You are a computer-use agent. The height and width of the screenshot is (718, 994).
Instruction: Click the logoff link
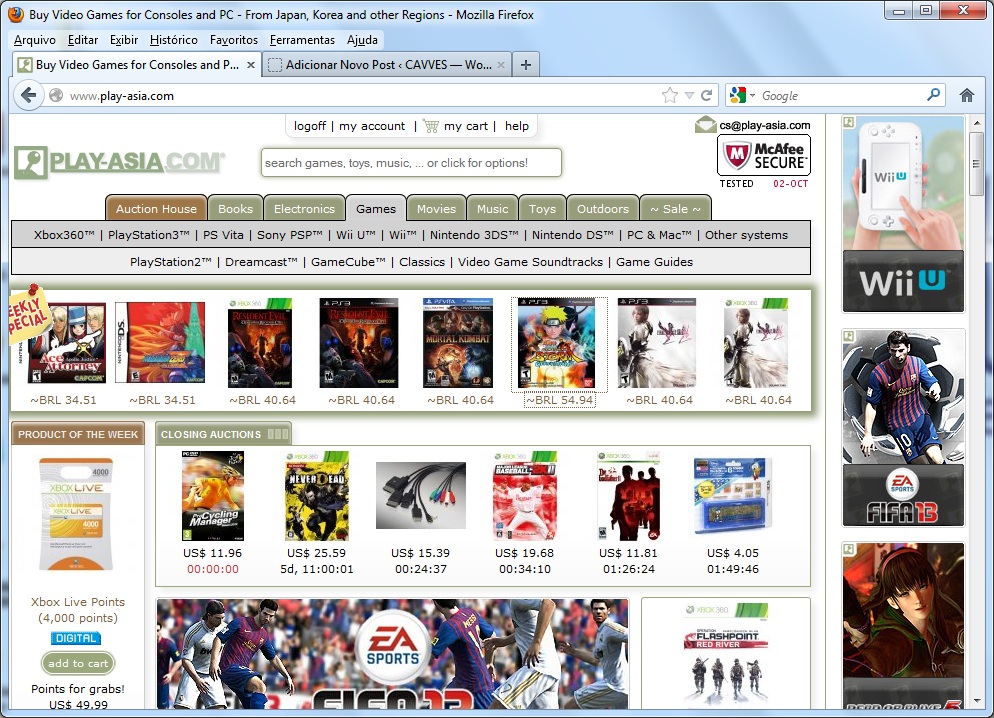pos(310,126)
